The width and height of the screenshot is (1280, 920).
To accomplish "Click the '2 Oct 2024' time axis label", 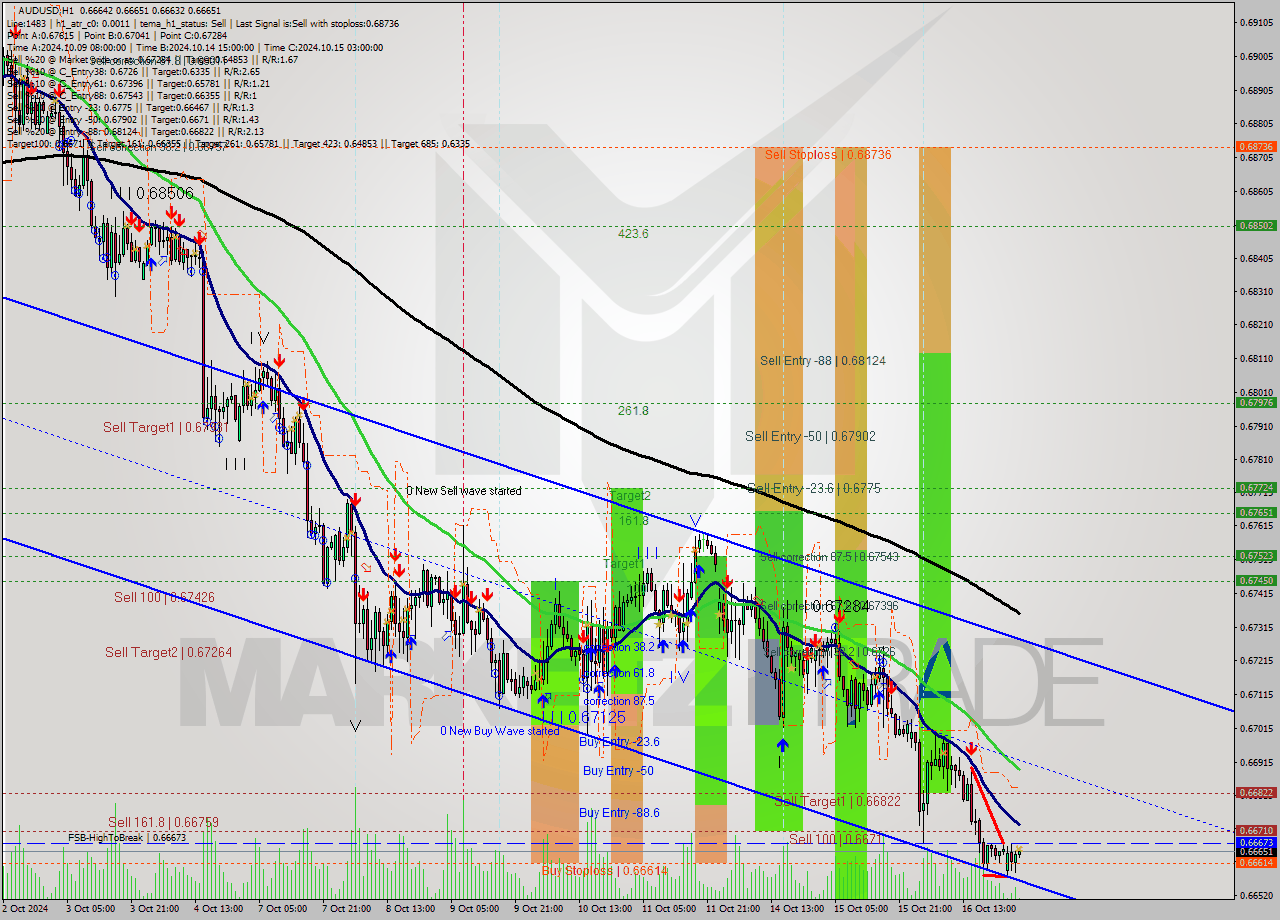I will click(x=24, y=909).
